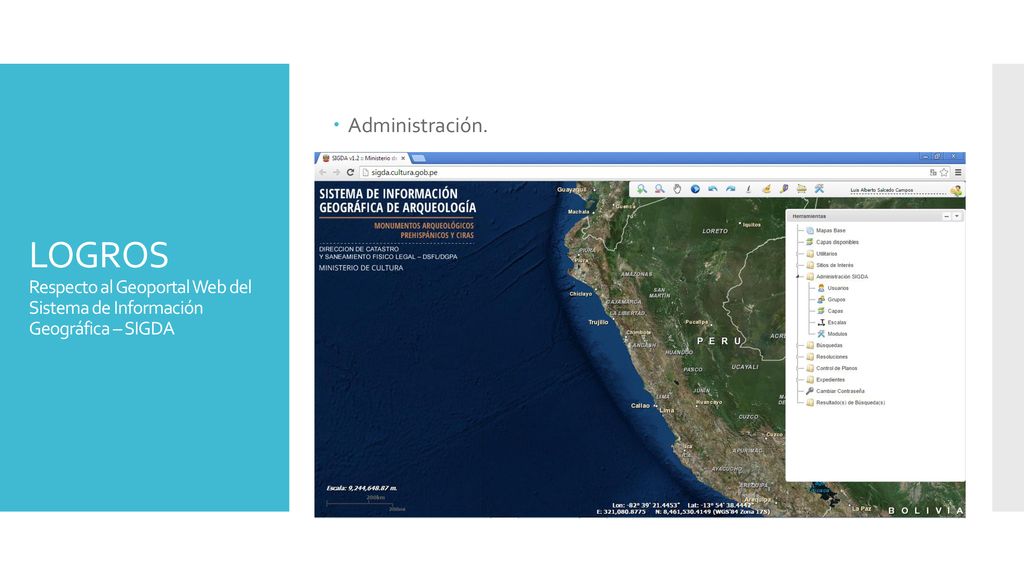This screenshot has width=1024, height=576.
Task: Open the Chrome hamburger menu
Action: tap(958, 172)
